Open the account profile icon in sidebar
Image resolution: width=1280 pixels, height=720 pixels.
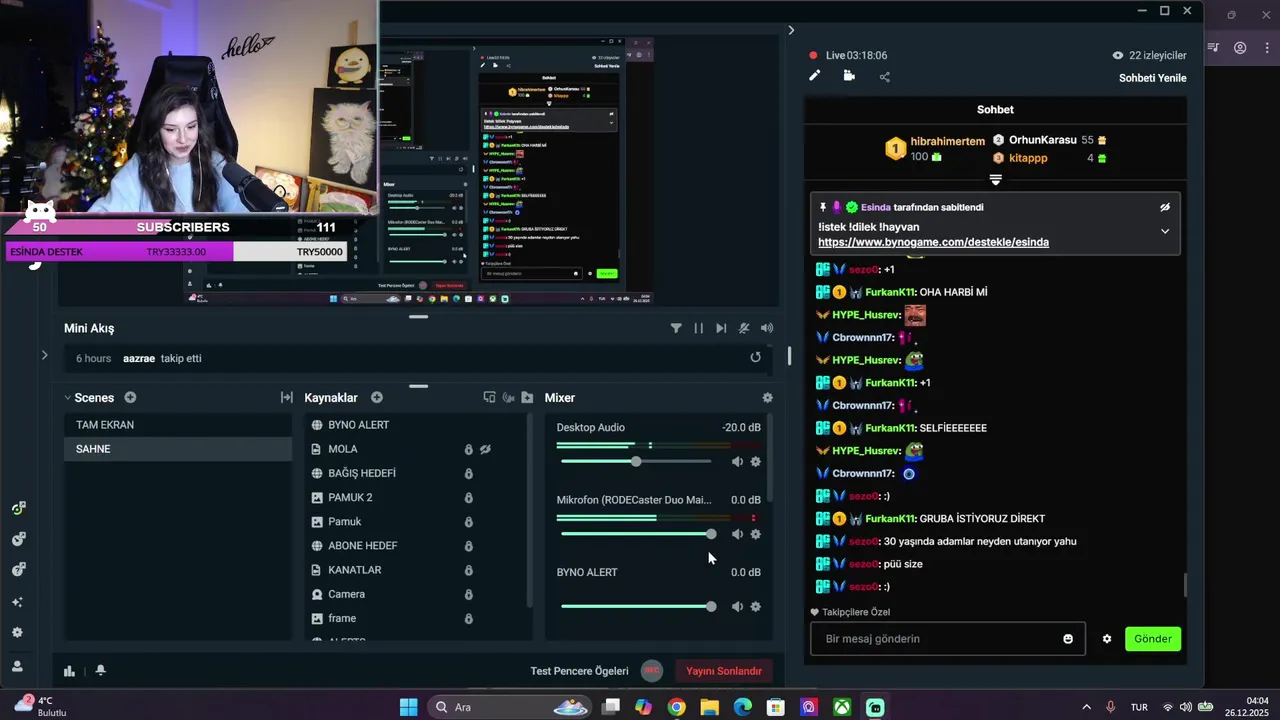pos(17,665)
